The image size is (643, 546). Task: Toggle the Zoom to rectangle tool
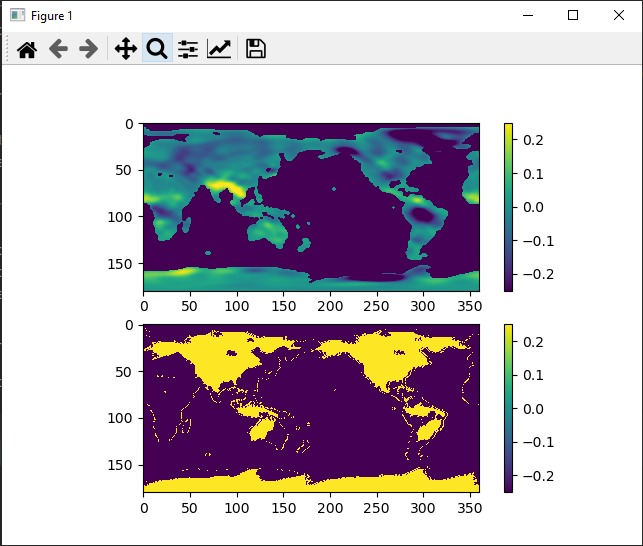[x=157, y=48]
